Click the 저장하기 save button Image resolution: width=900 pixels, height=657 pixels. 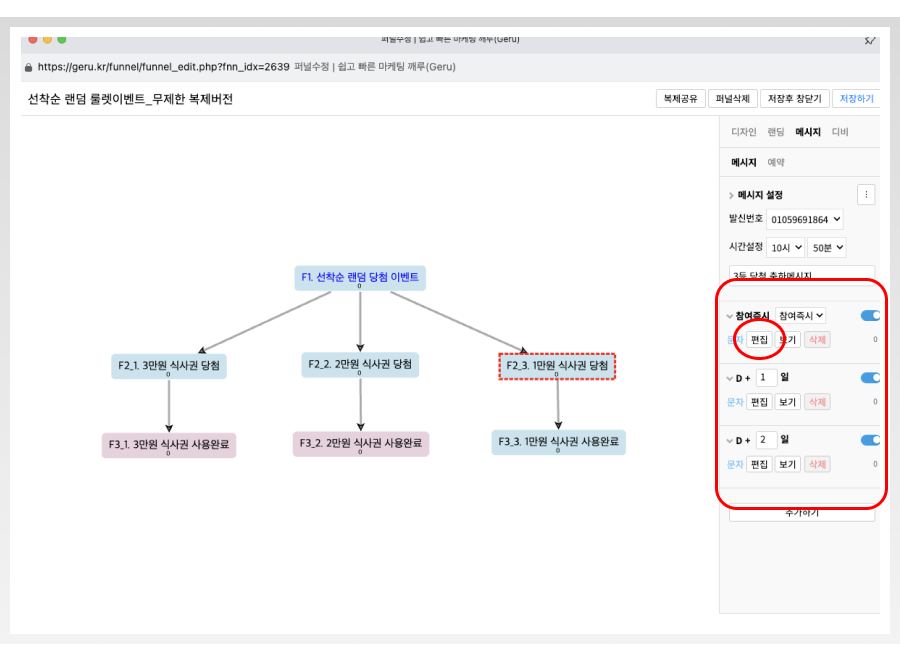click(x=855, y=99)
